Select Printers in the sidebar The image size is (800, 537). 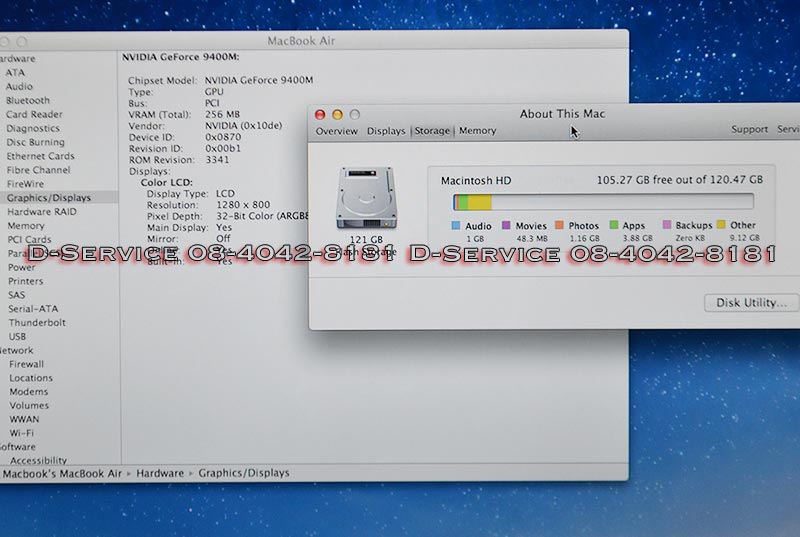26,281
